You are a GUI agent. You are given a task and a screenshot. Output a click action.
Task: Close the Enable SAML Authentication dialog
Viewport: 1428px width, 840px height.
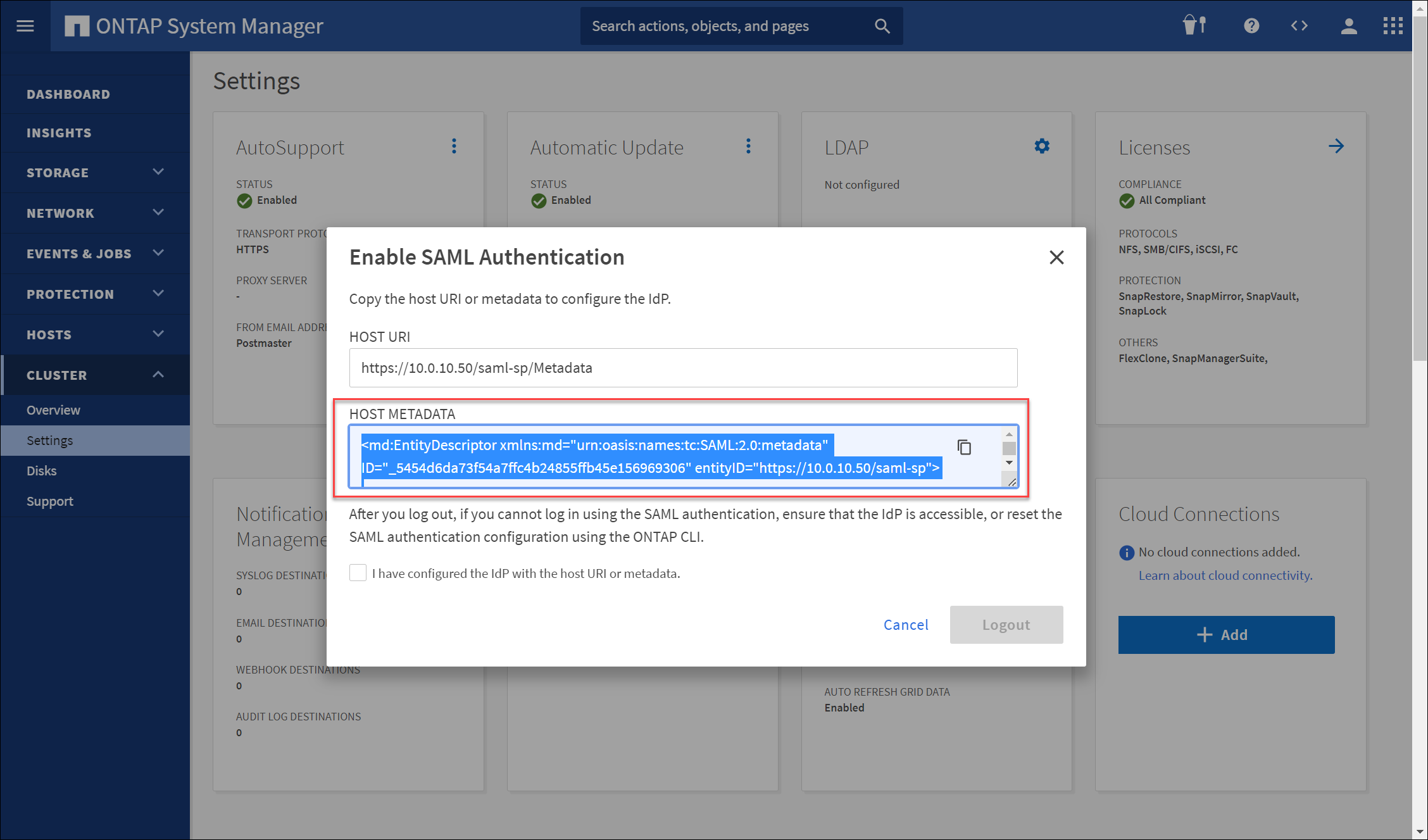click(x=1056, y=258)
